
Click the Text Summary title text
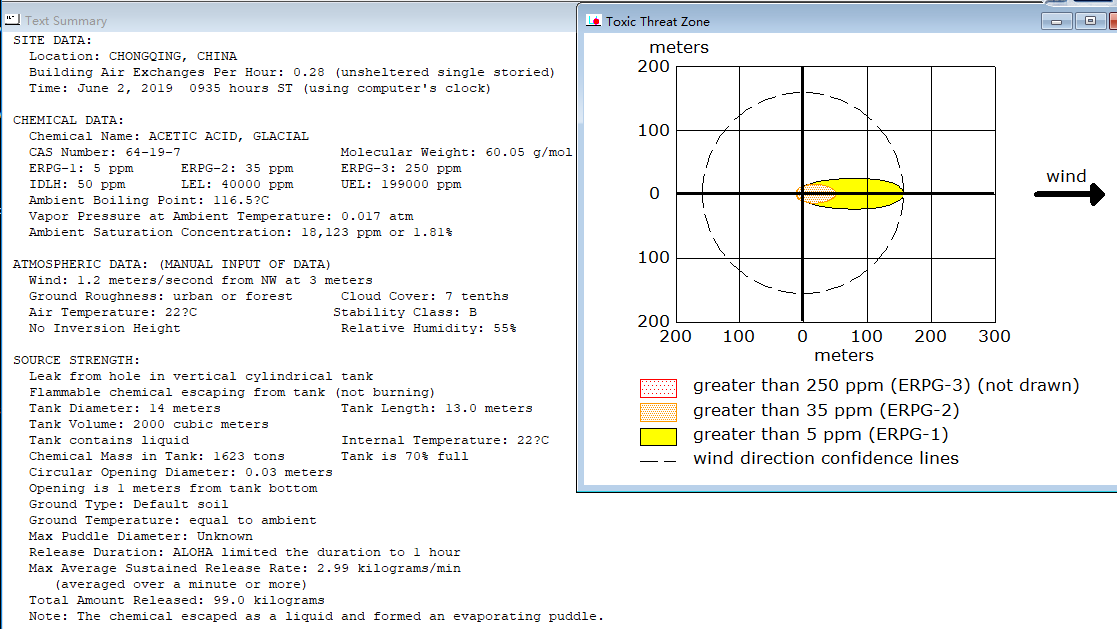point(66,21)
